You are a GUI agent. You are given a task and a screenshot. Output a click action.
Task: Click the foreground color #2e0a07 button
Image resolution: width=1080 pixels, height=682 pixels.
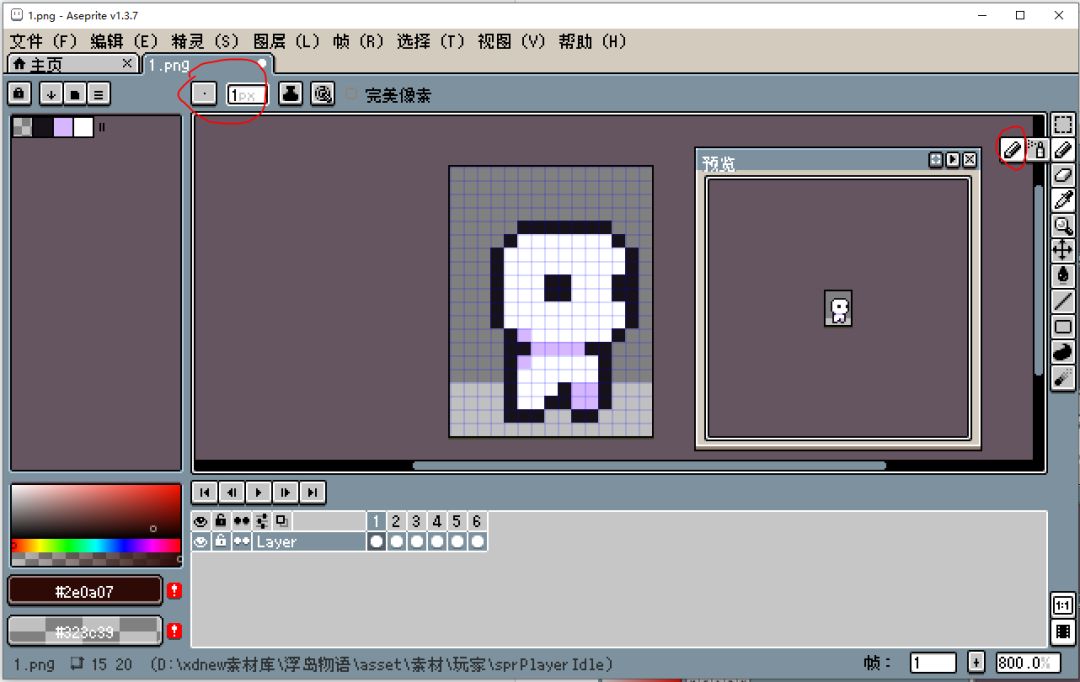(x=84, y=591)
